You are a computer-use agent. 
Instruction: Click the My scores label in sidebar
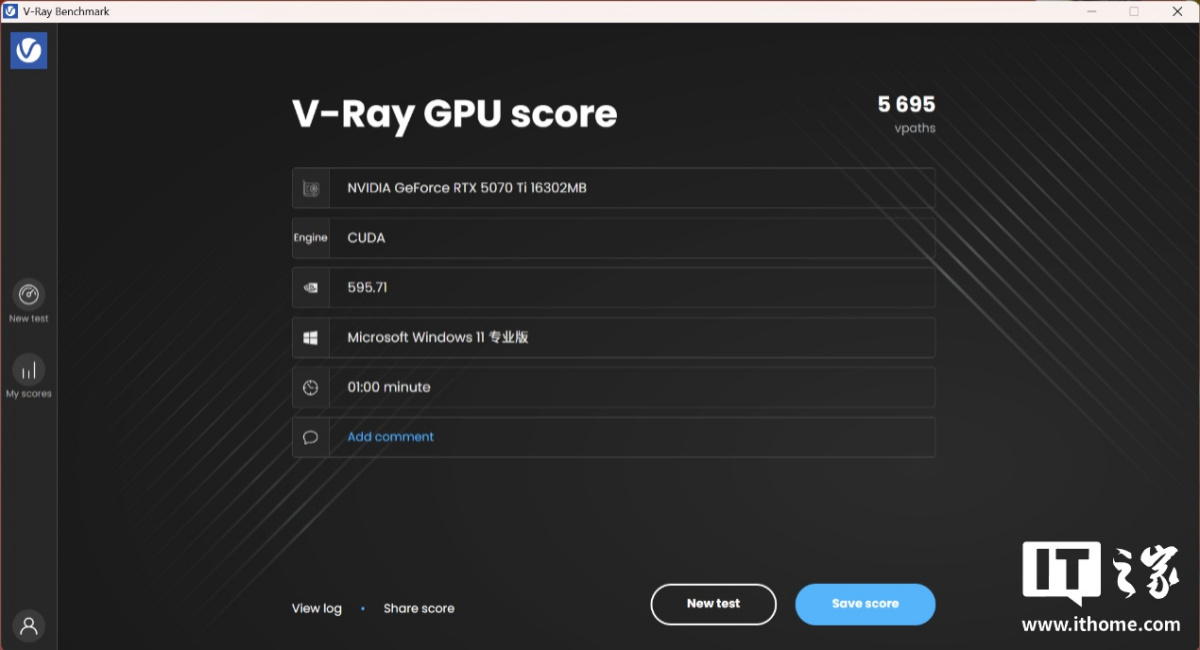(x=29, y=394)
